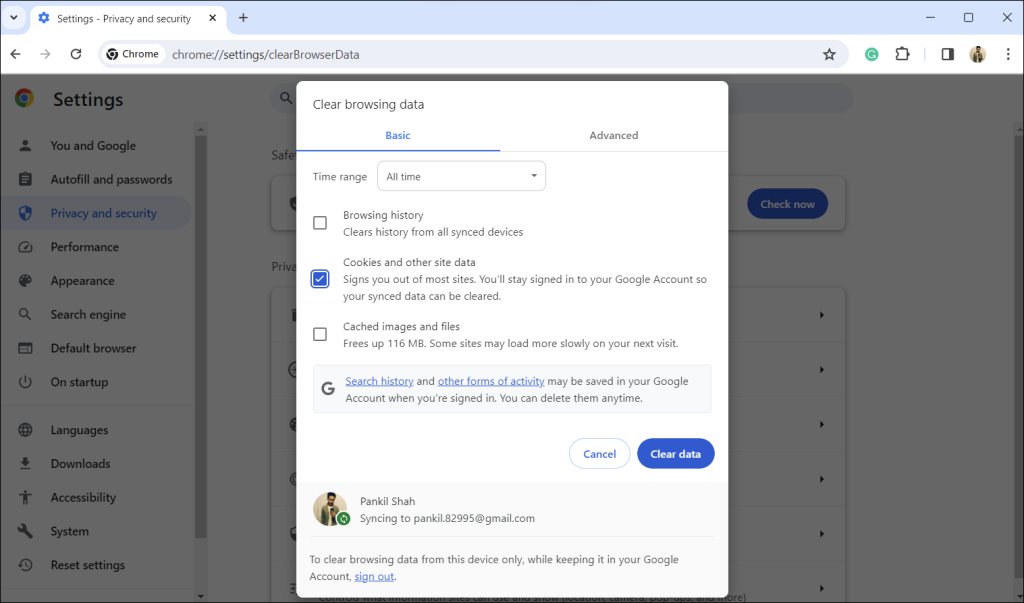The height and width of the screenshot is (603, 1024).
Task: Click the back navigation arrow
Action: [x=15, y=54]
